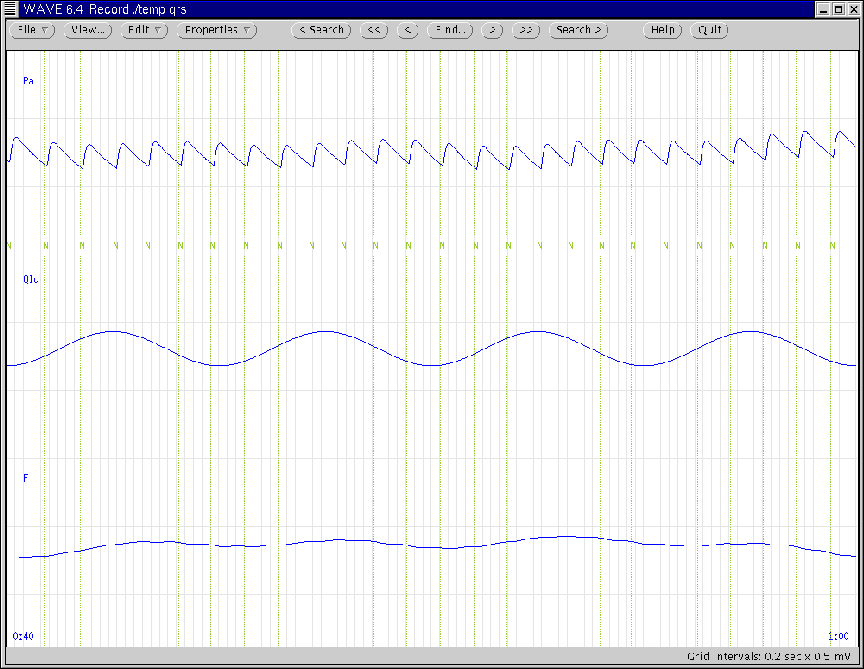Maximize the WAVE window
The height and width of the screenshot is (669, 864).
click(x=838, y=8)
